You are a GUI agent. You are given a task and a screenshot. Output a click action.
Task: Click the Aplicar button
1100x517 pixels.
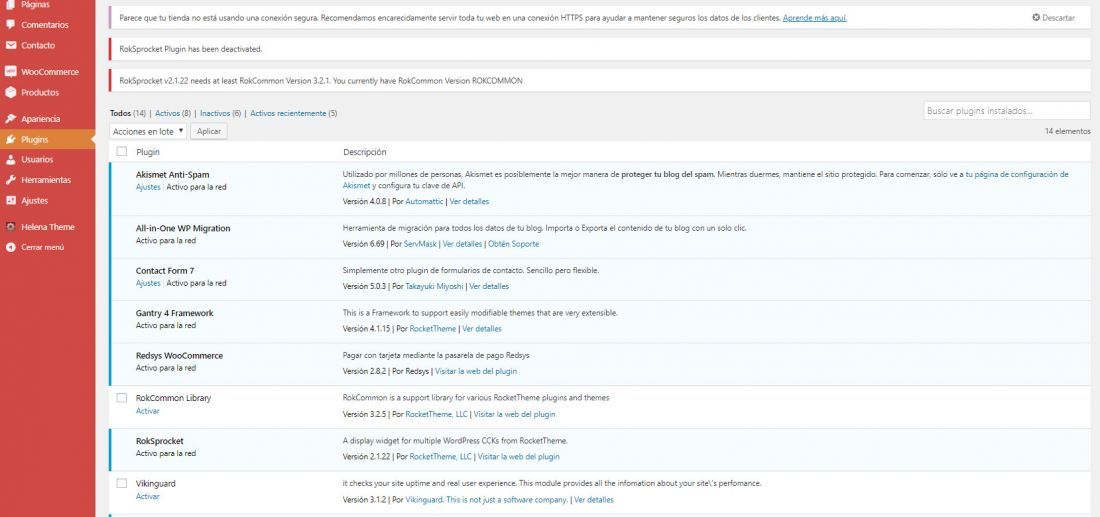coord(209,131)
